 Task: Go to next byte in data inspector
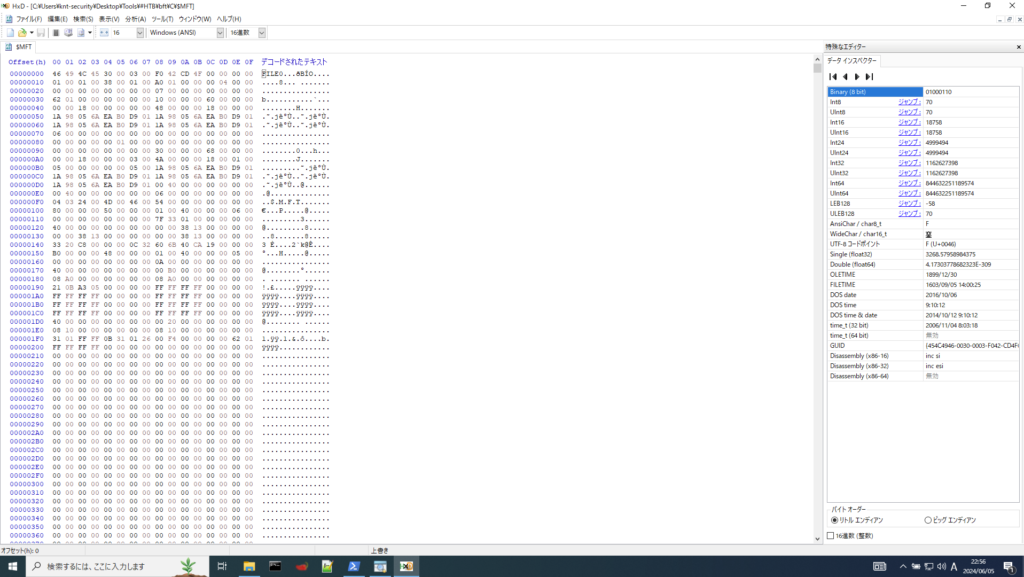857,76
